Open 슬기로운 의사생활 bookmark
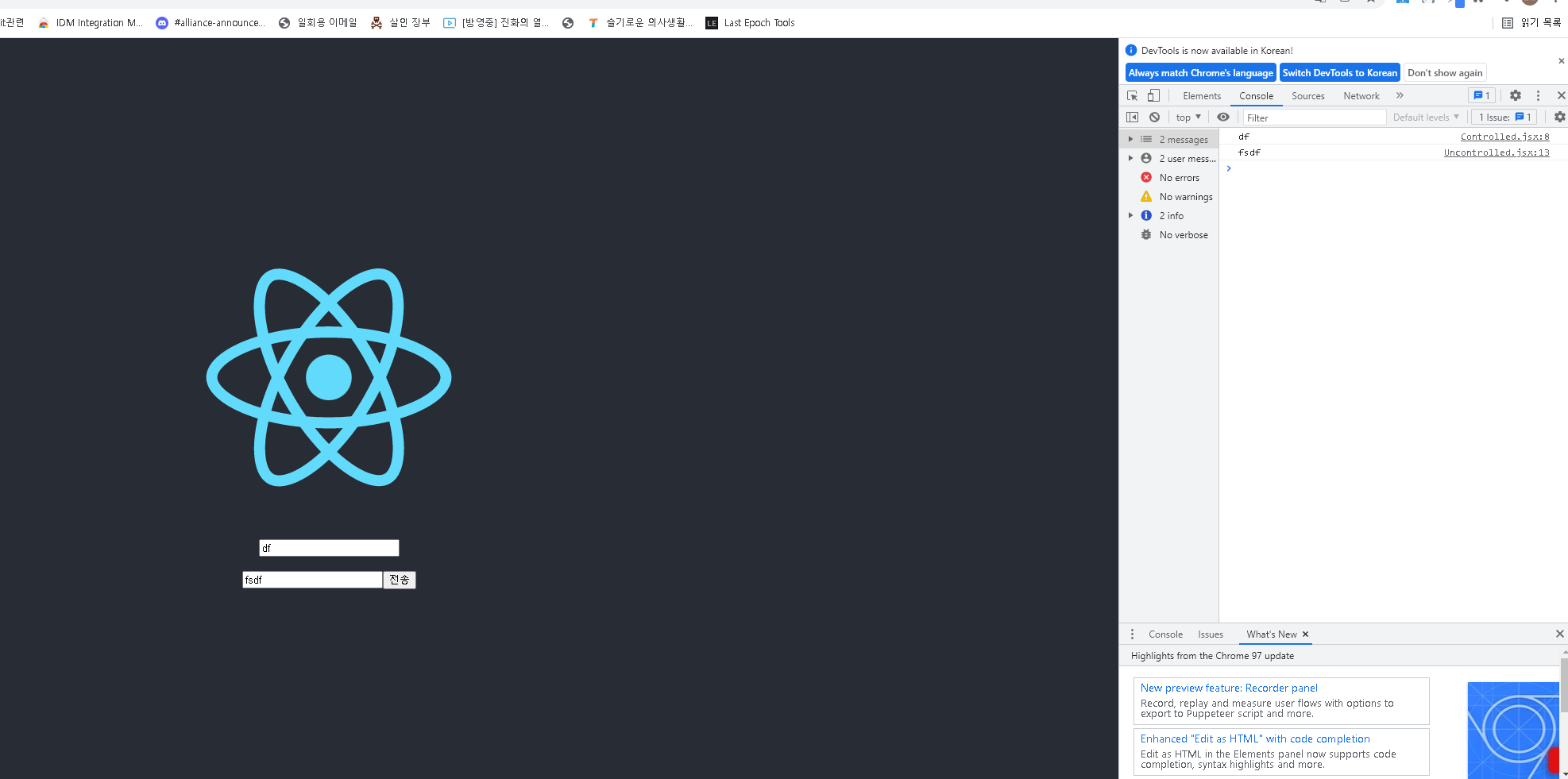This screenshot has height=779, width=1568. tap(639, 23)
